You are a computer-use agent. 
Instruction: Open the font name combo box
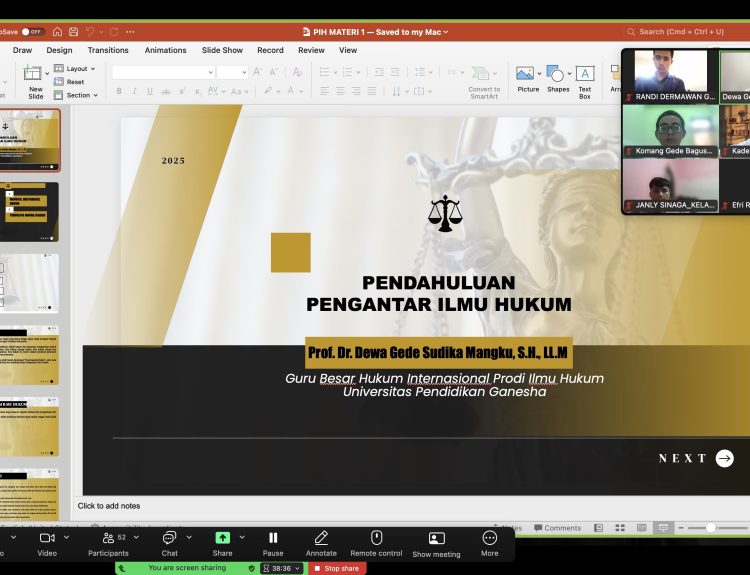163,72
